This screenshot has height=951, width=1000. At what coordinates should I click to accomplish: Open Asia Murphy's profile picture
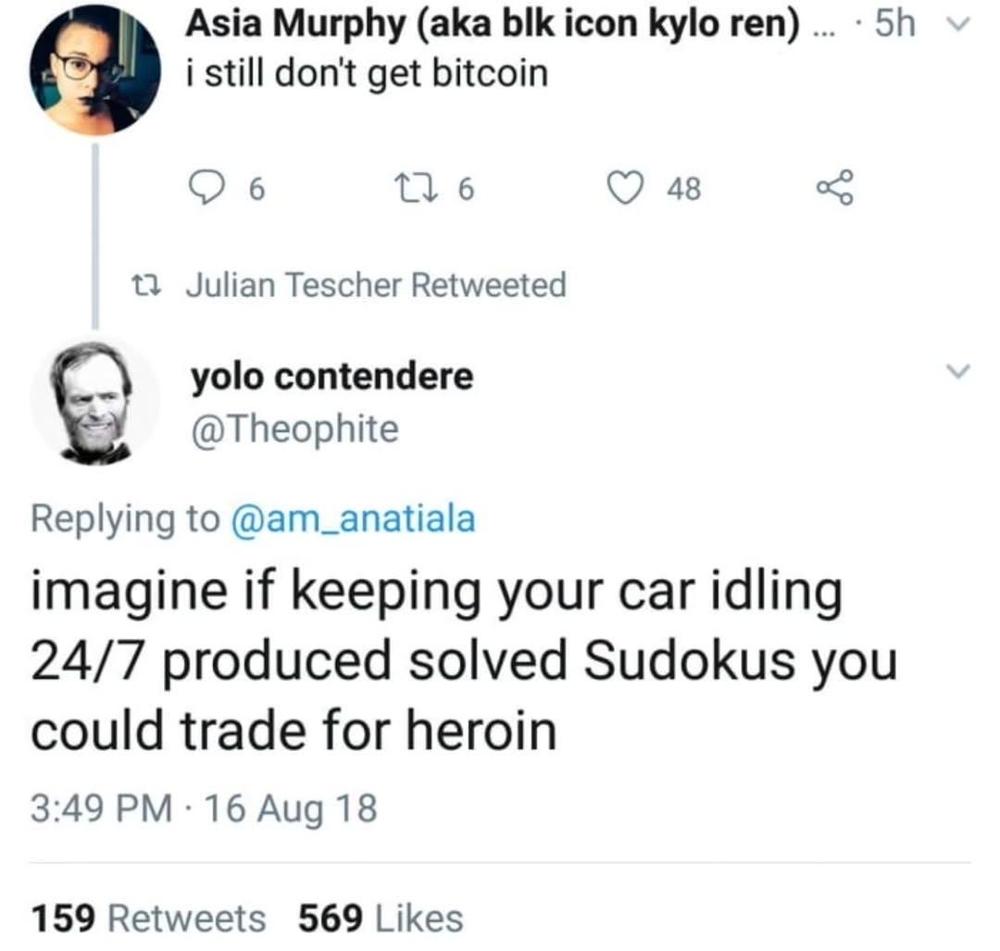click(95, 70)
